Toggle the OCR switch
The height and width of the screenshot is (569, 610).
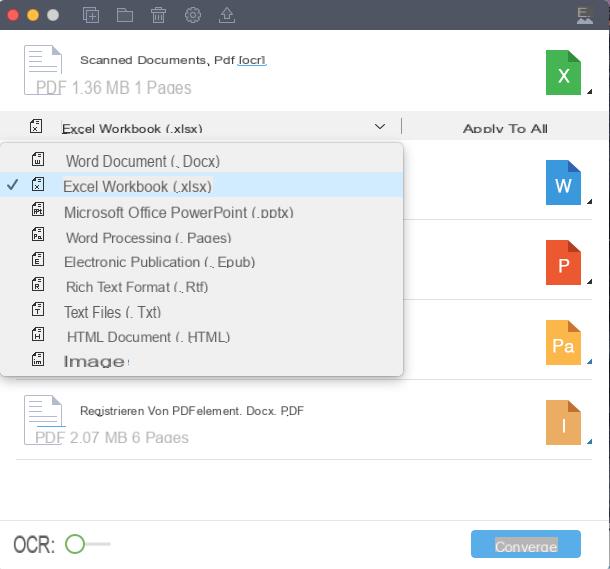88,544
